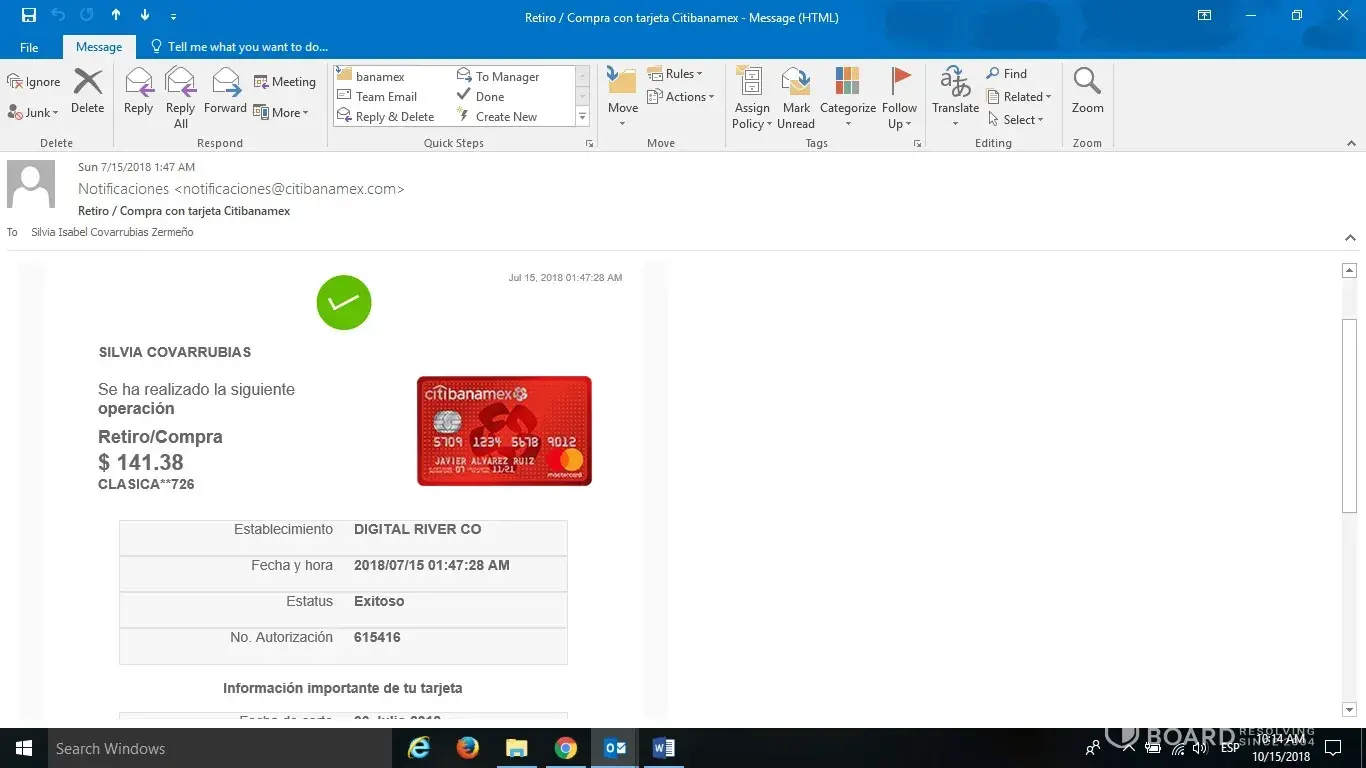Click the green checkmark icon in the email
Image resolution: width=1366 pixels, height=768 pixels.
pos(344,302)
